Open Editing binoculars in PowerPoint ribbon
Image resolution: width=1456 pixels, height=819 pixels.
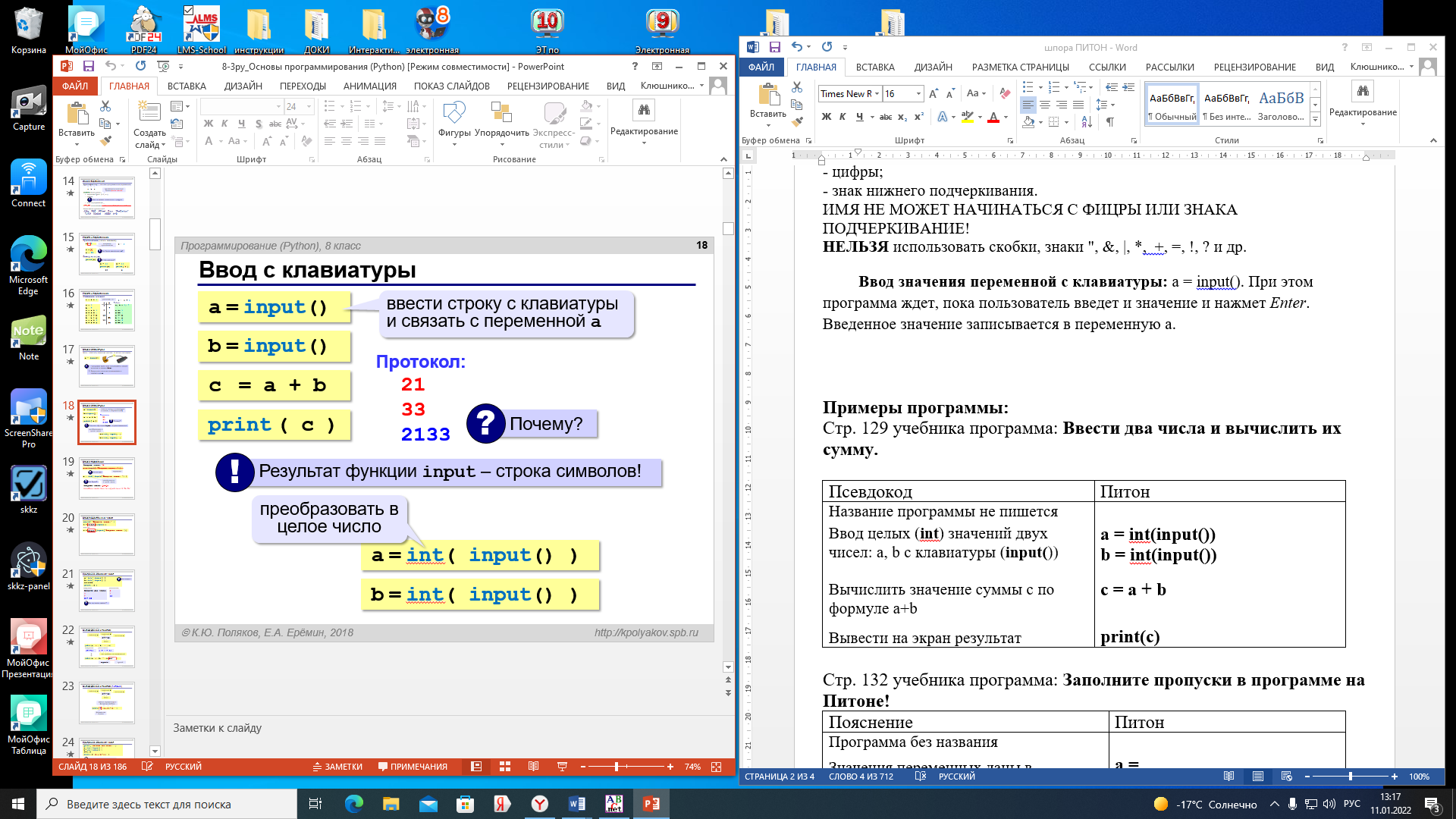click(644, 121)
